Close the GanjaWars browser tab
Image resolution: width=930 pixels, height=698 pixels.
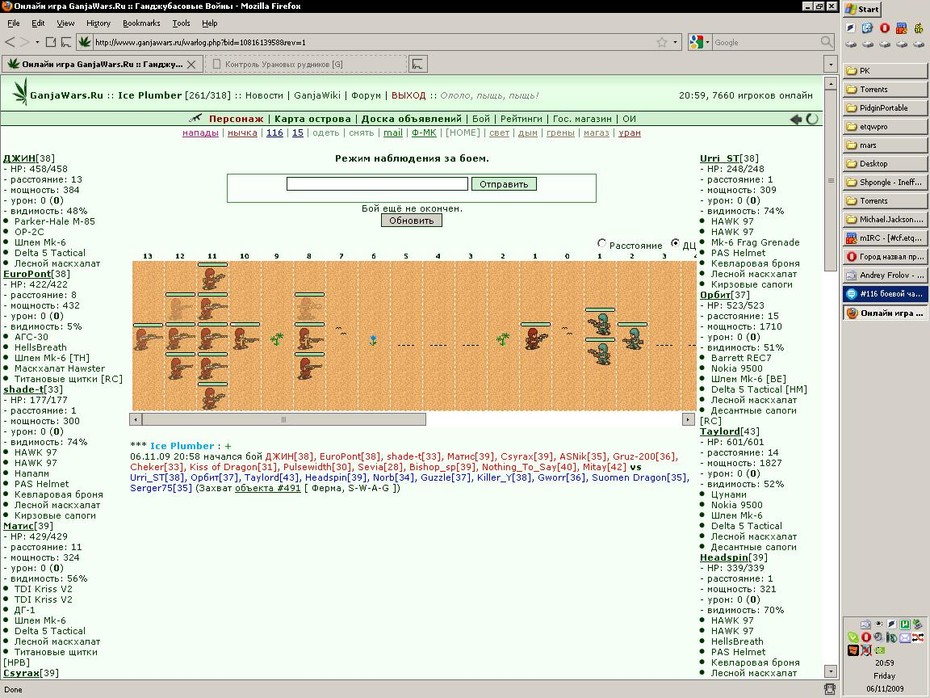click(191, 65)
